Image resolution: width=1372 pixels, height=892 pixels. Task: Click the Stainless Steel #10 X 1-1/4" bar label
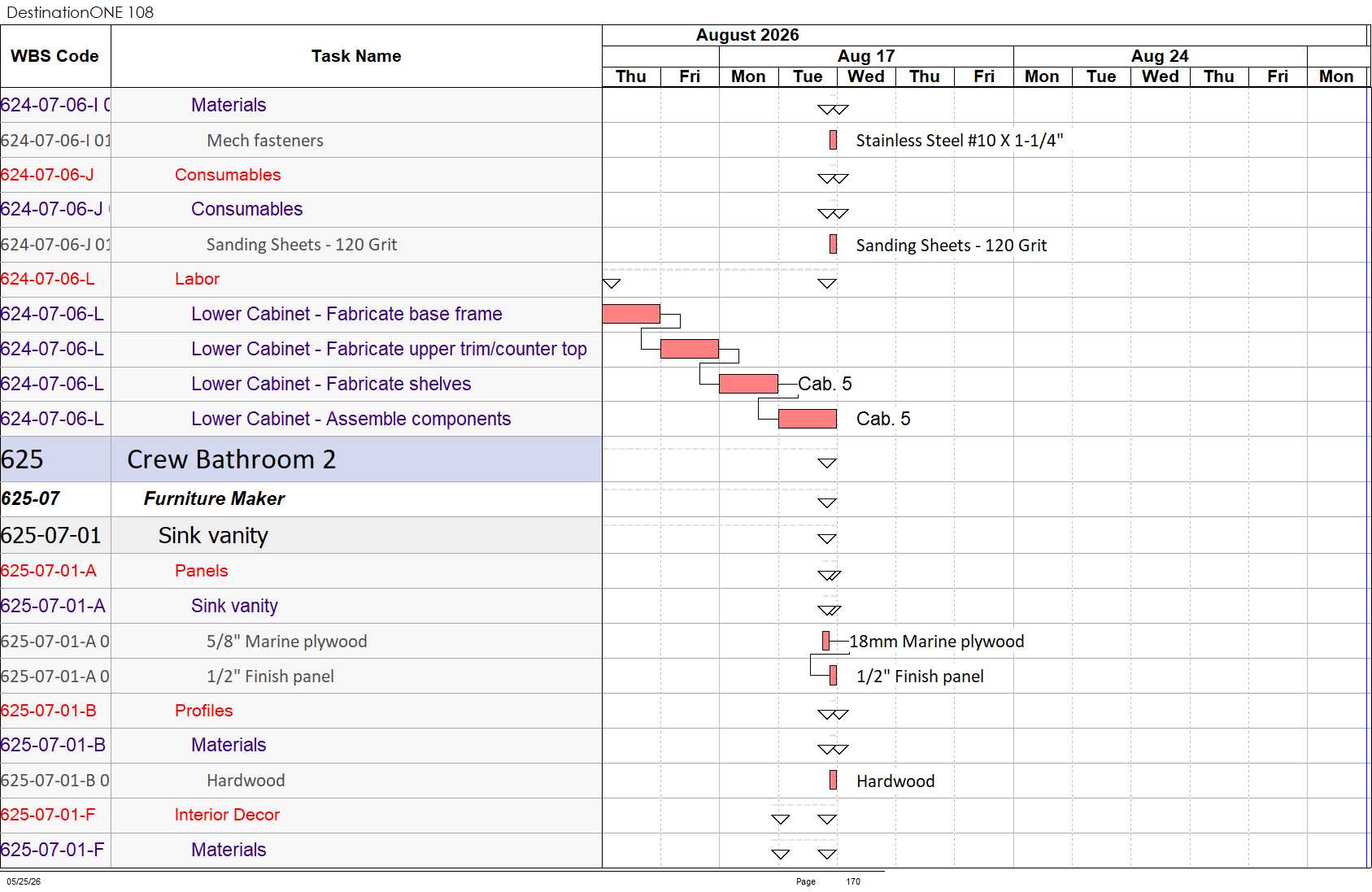click(x=960, y=141)
